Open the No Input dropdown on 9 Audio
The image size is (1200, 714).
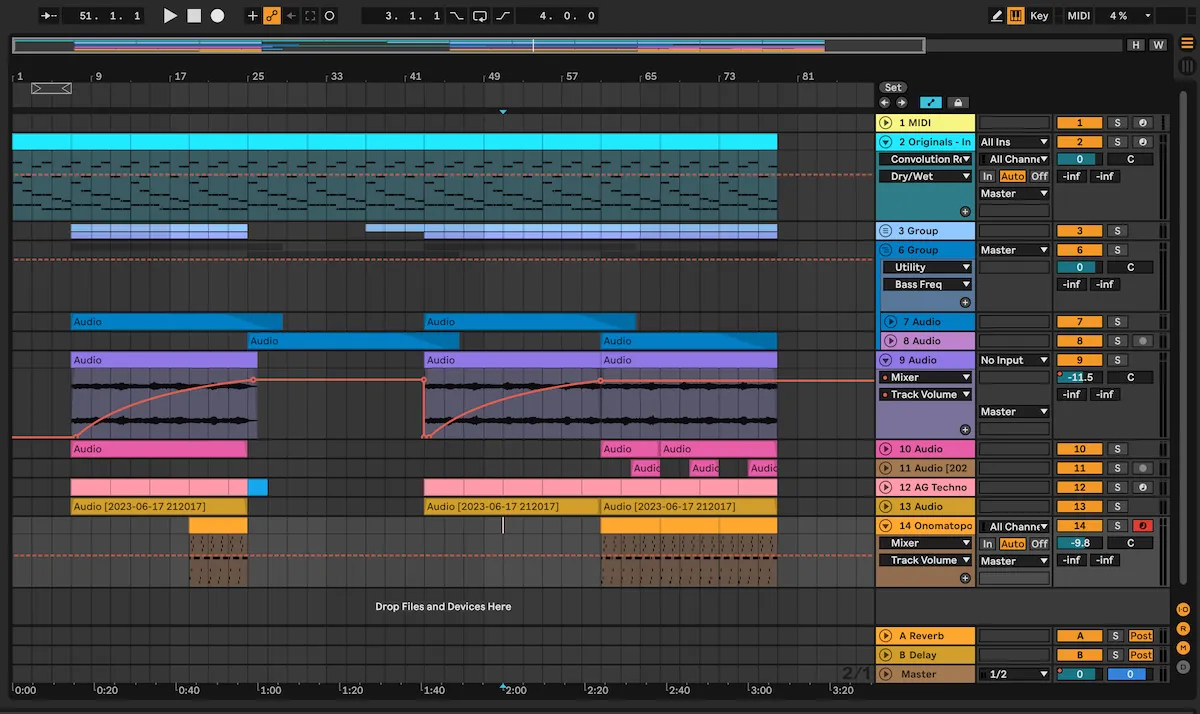point(1014,360)
